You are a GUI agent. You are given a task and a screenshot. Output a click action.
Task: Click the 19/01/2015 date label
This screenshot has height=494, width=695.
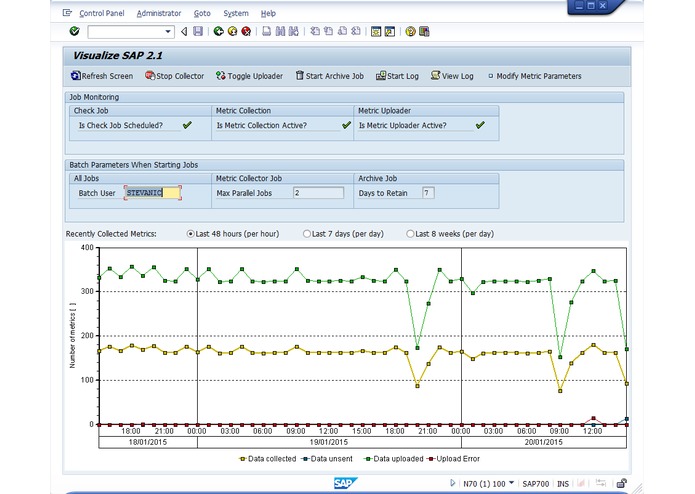[328, 442]
